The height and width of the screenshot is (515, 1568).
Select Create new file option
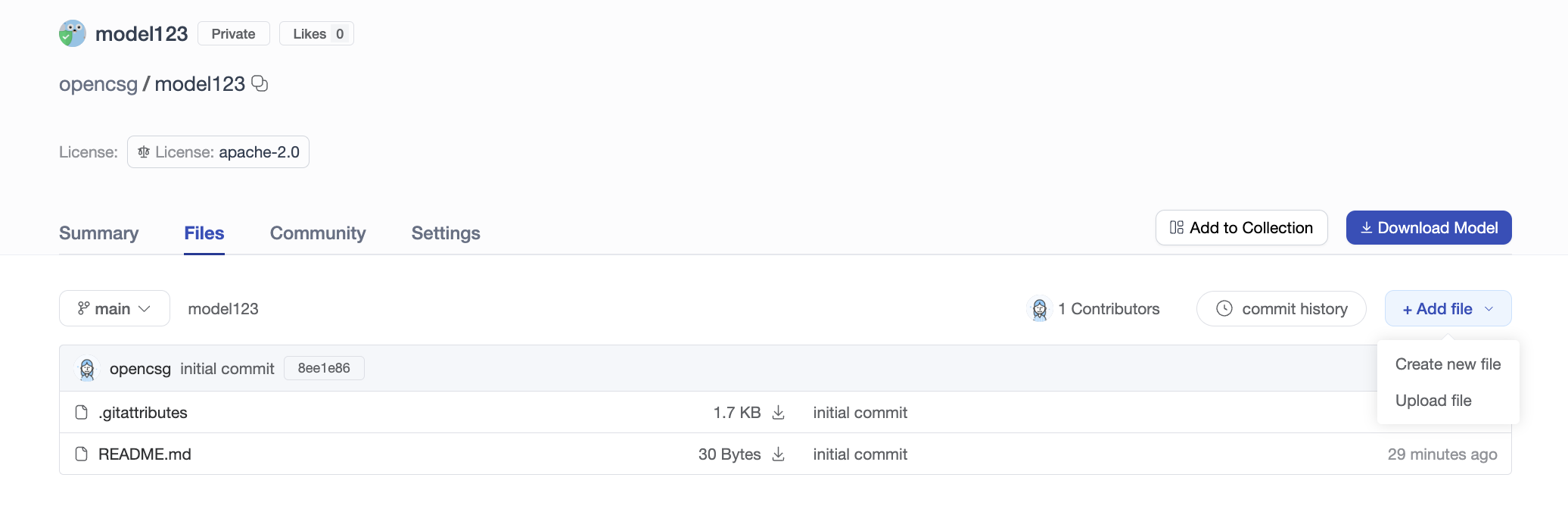pos(1448,364)
